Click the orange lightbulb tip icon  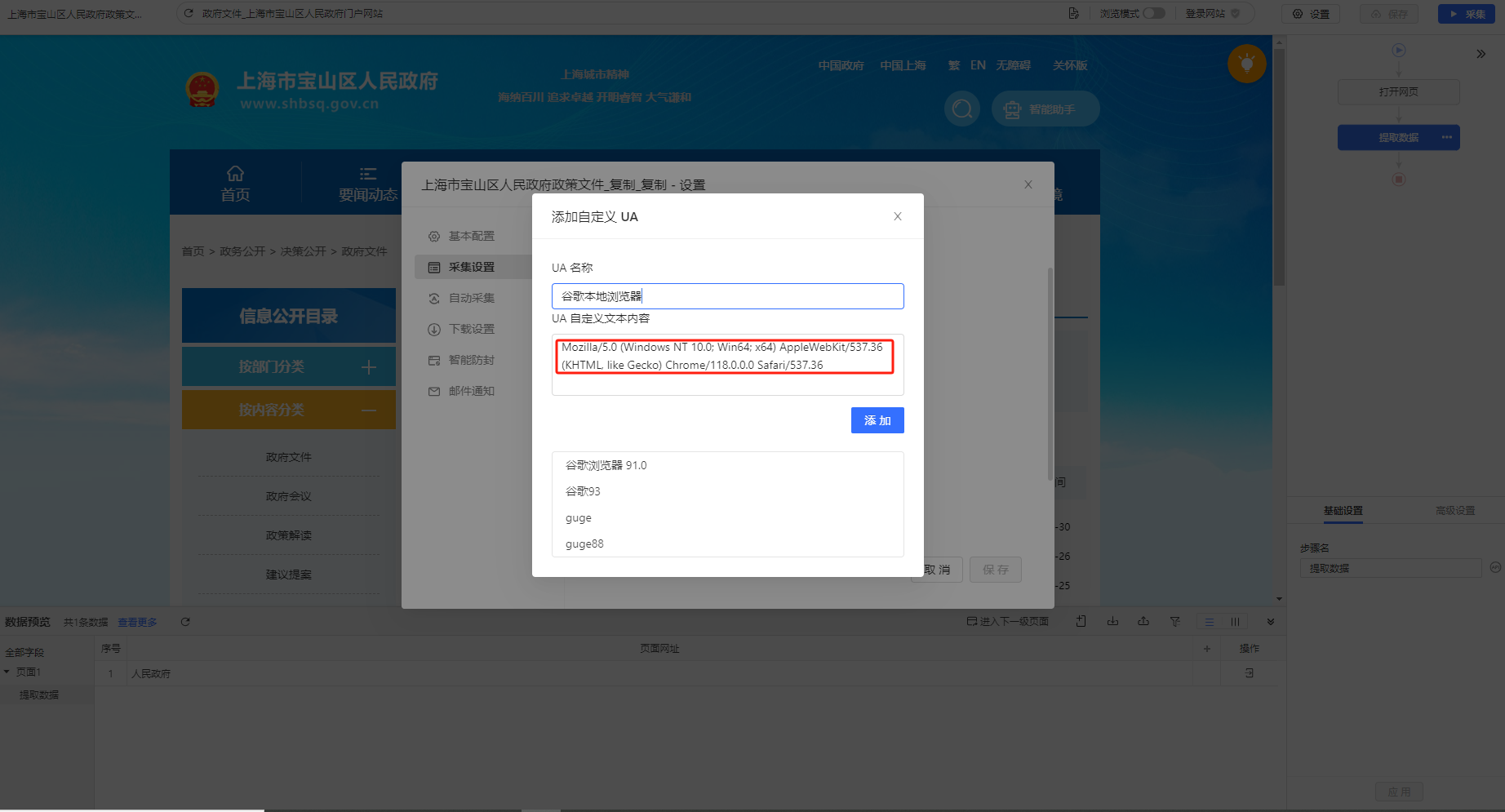coord(1247,63)
